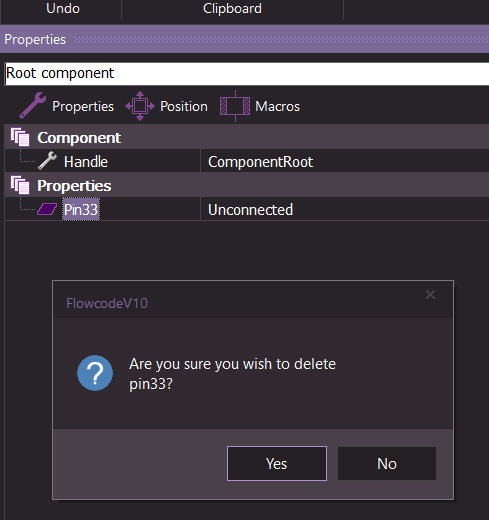Click the Handle wrench icon
The height and width of the screenshot is (520, 489).
47,161
